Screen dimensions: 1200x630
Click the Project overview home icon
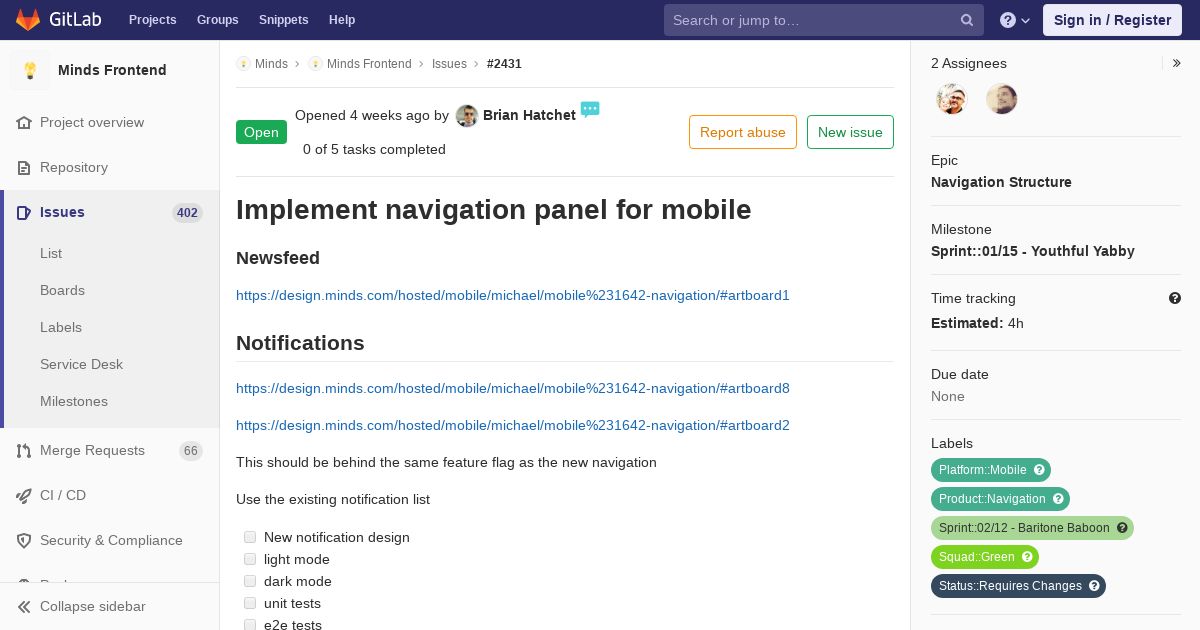(x=24, y=122)
